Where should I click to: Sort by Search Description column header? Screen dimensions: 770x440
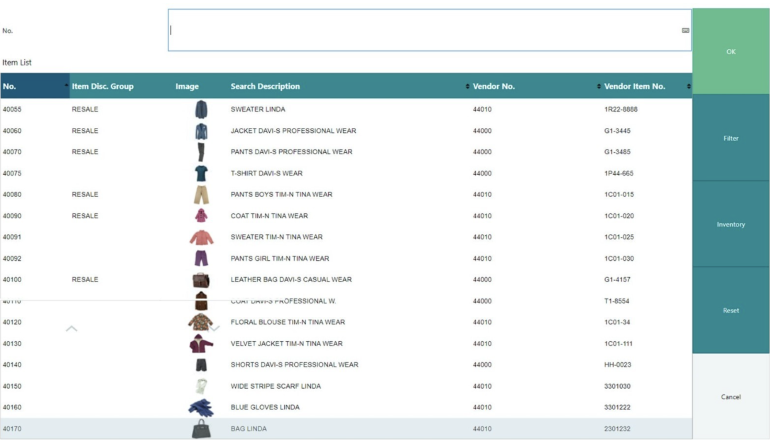(x=265, y=86)
